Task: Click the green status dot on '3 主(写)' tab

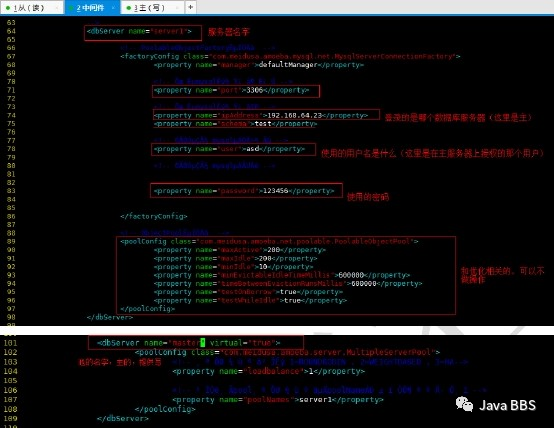Action: click(x=129, y=8)
